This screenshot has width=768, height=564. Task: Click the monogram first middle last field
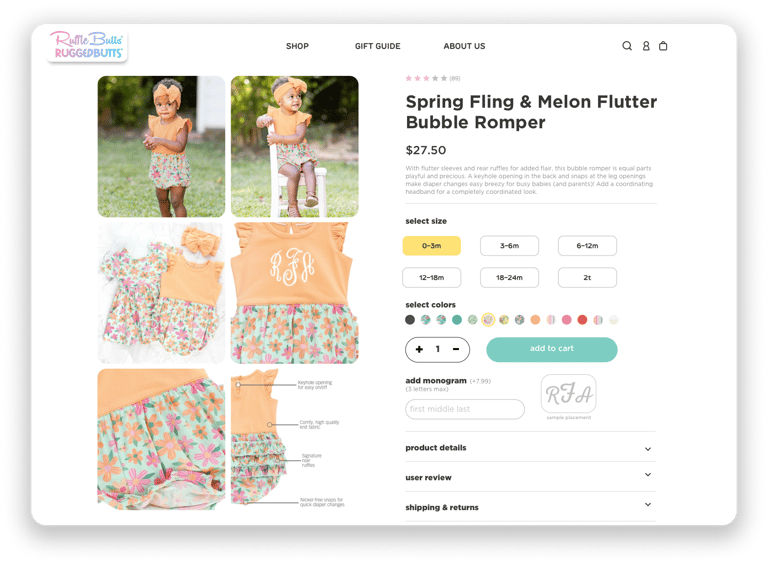(x=465, y=409)
